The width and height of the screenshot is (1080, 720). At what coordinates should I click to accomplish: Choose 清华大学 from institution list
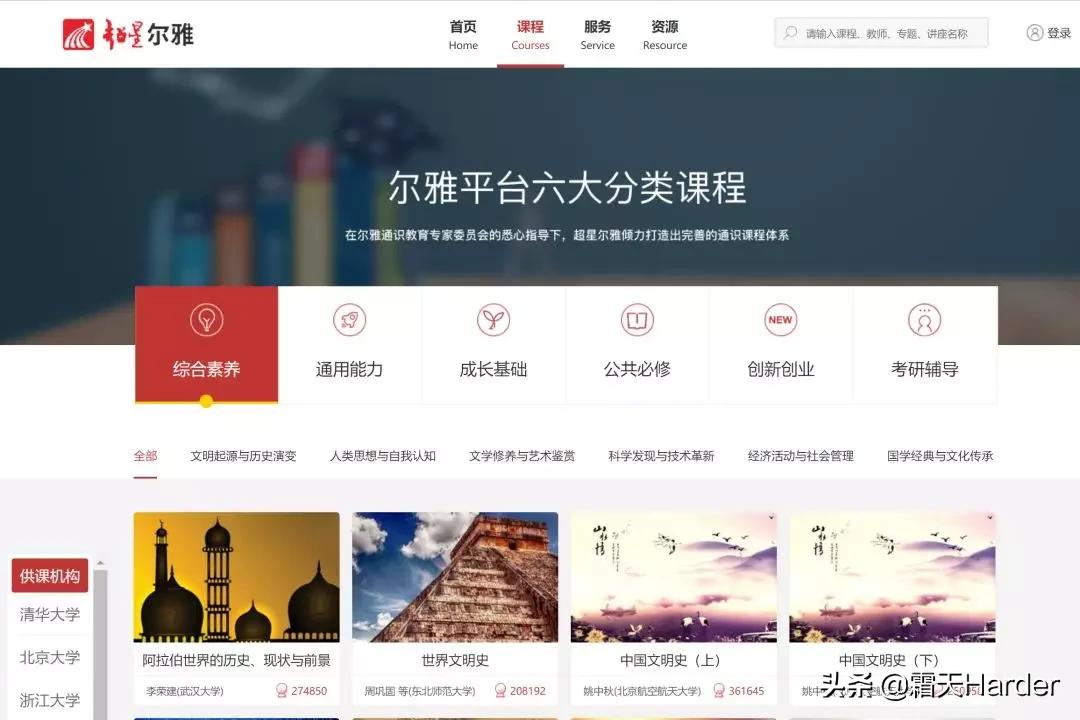coord(49,615)
